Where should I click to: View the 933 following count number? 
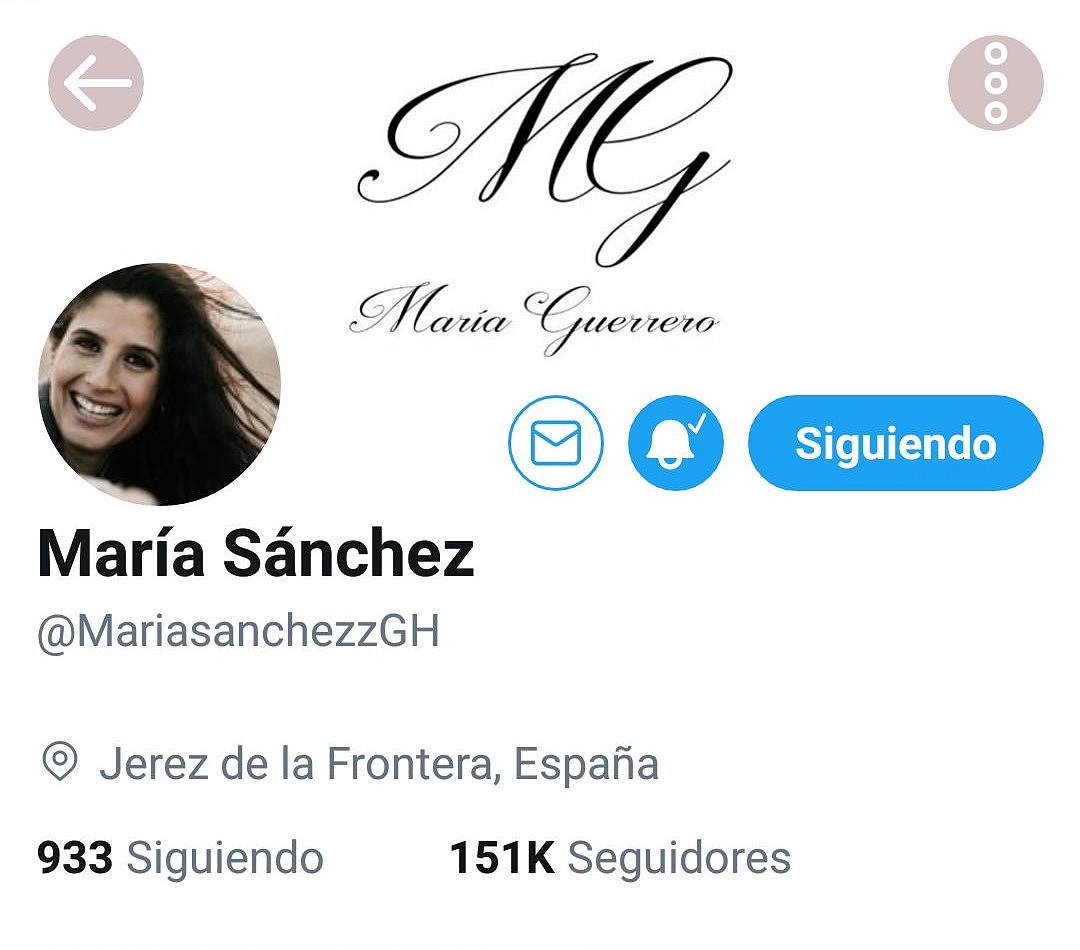coord(75,858)
